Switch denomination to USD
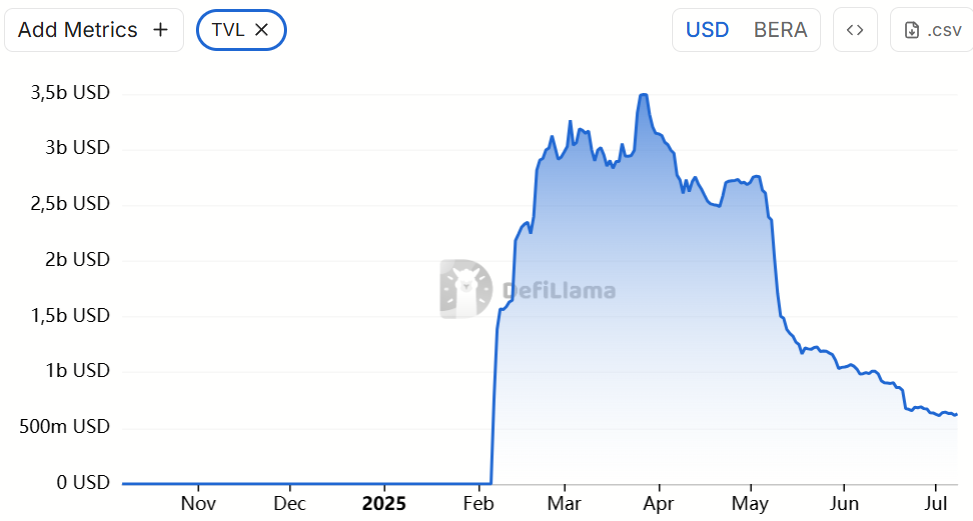This screenshot has width=973, height=521. click(707, 30)
